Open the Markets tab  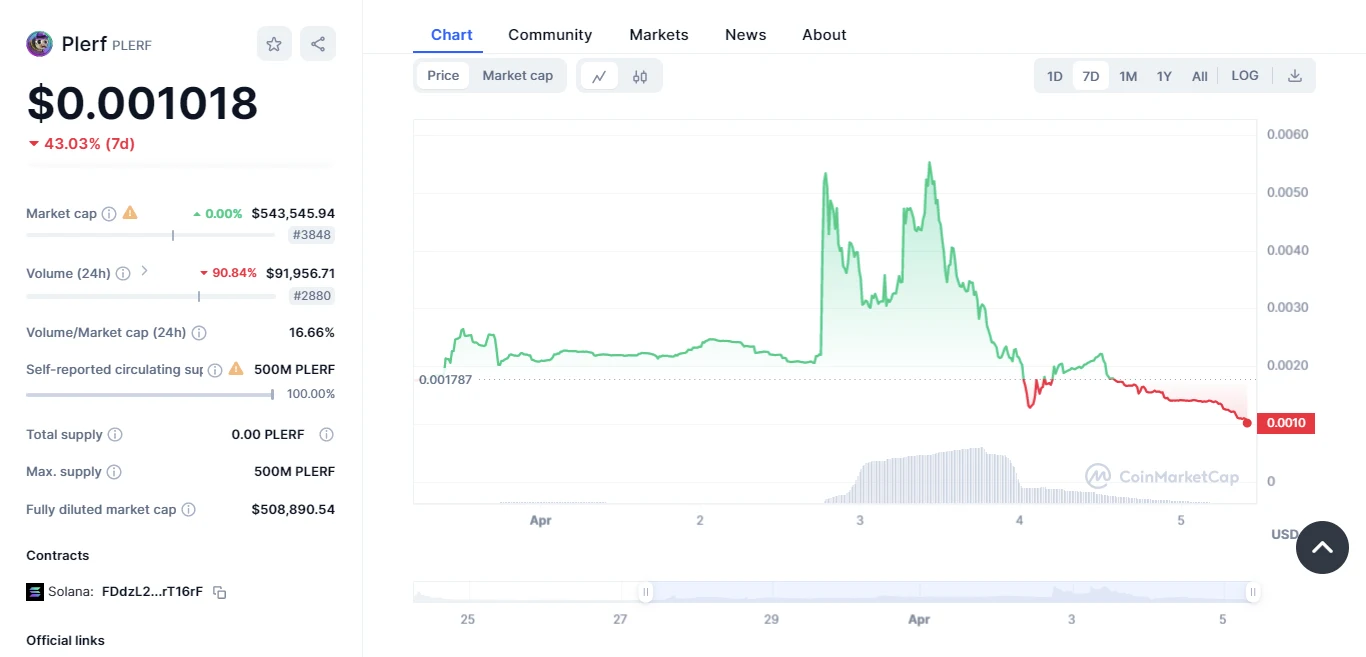[x=659, y=35]
